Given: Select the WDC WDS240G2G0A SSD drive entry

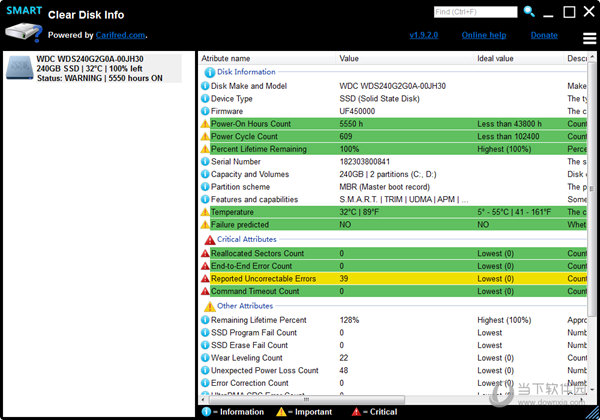Looking at the screenshot, I should (x=93, y=68).
